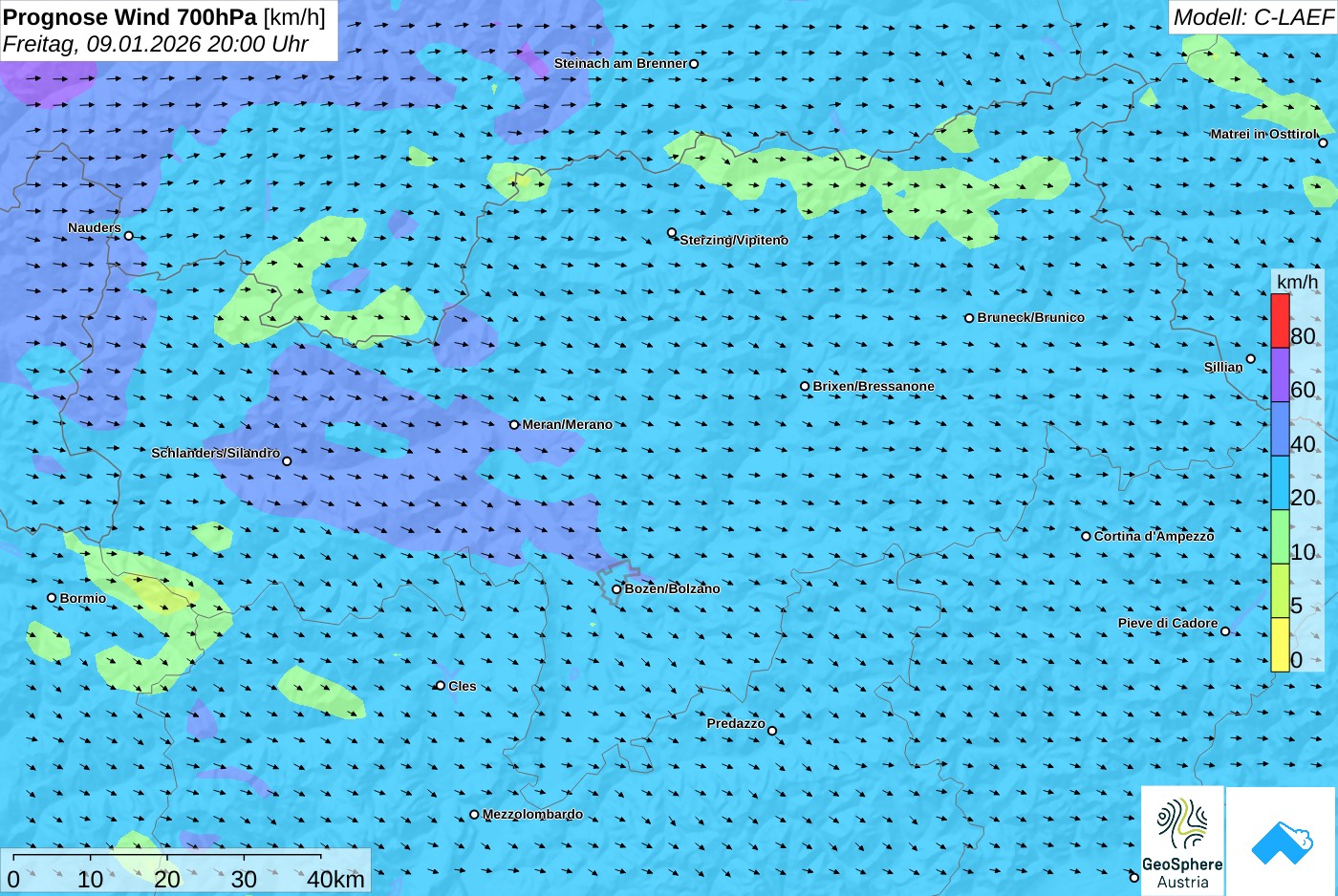This screenshot has width=1338, height=896.
Task: Click the Bozen/Bolzano city marker
Action: tap(616, 589)
